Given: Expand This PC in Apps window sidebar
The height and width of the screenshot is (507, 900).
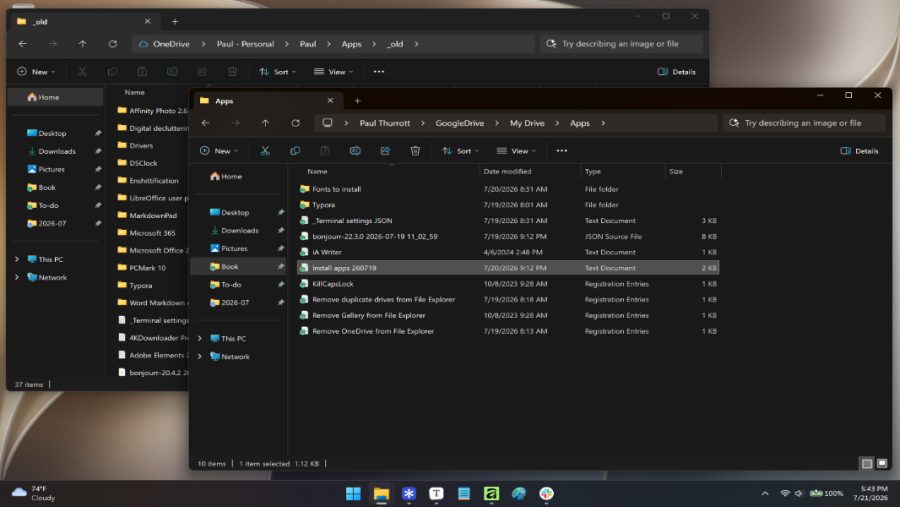Looking at the screenshot, I should click(199, 338).
